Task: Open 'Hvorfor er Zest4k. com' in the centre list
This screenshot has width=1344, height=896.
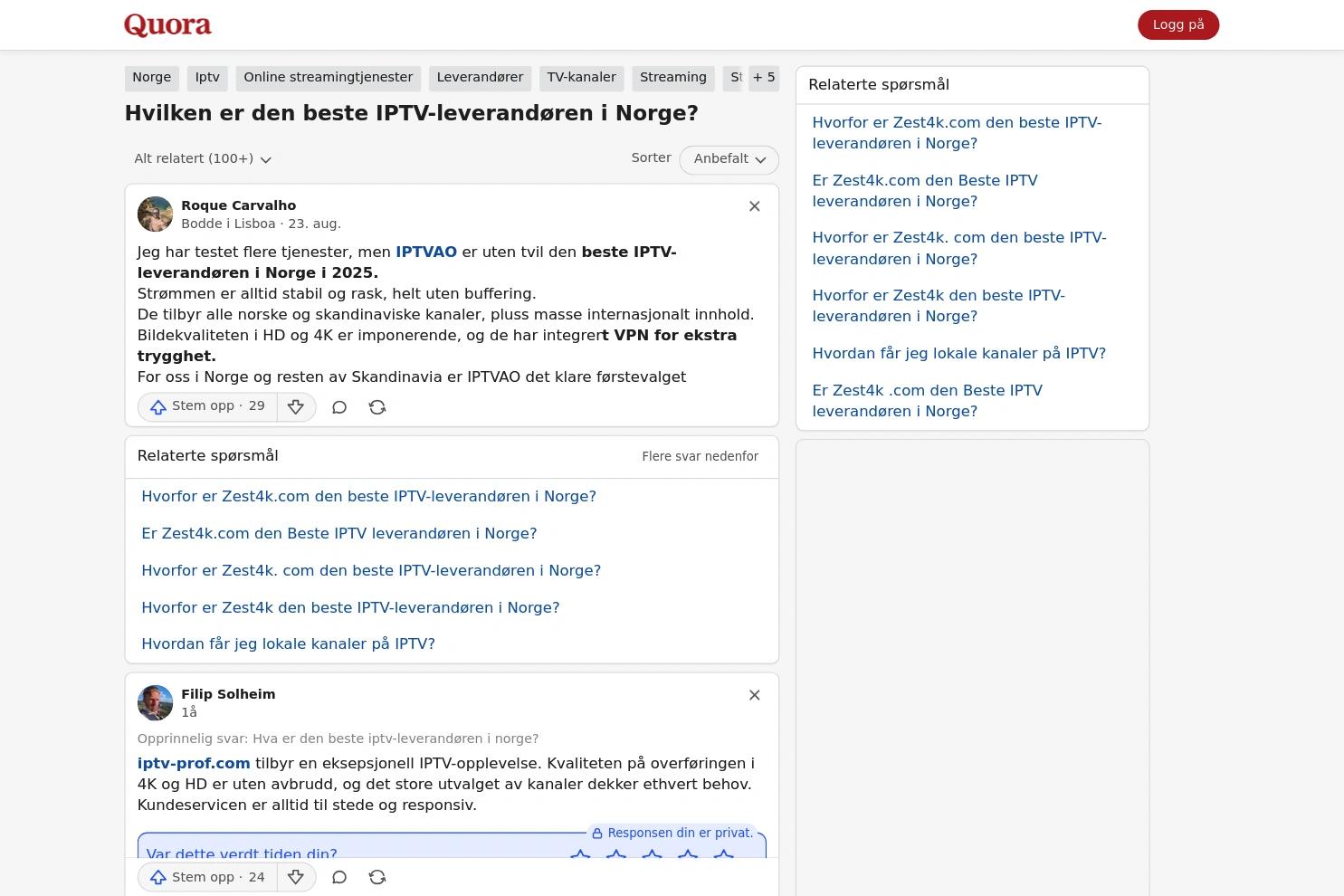Action: [371, 571]
